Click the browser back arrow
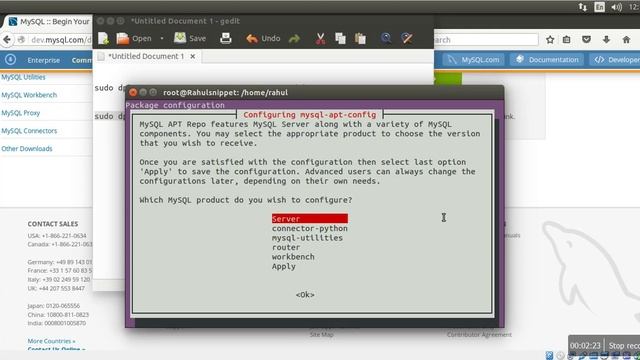The image size is (640, 360). pyautogui.click(x=7, y=40)
